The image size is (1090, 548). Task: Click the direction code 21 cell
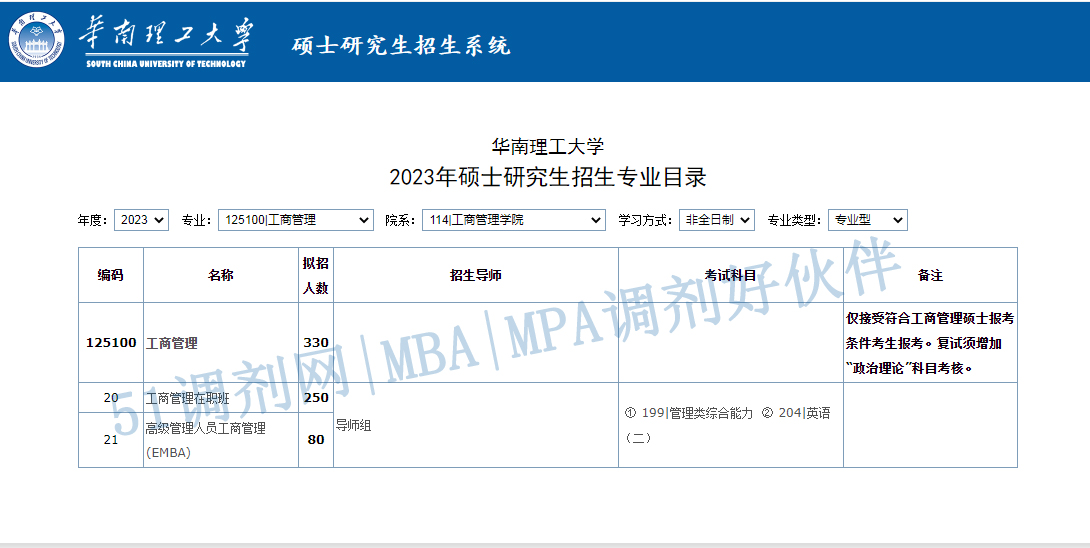(x=111, y=440)
